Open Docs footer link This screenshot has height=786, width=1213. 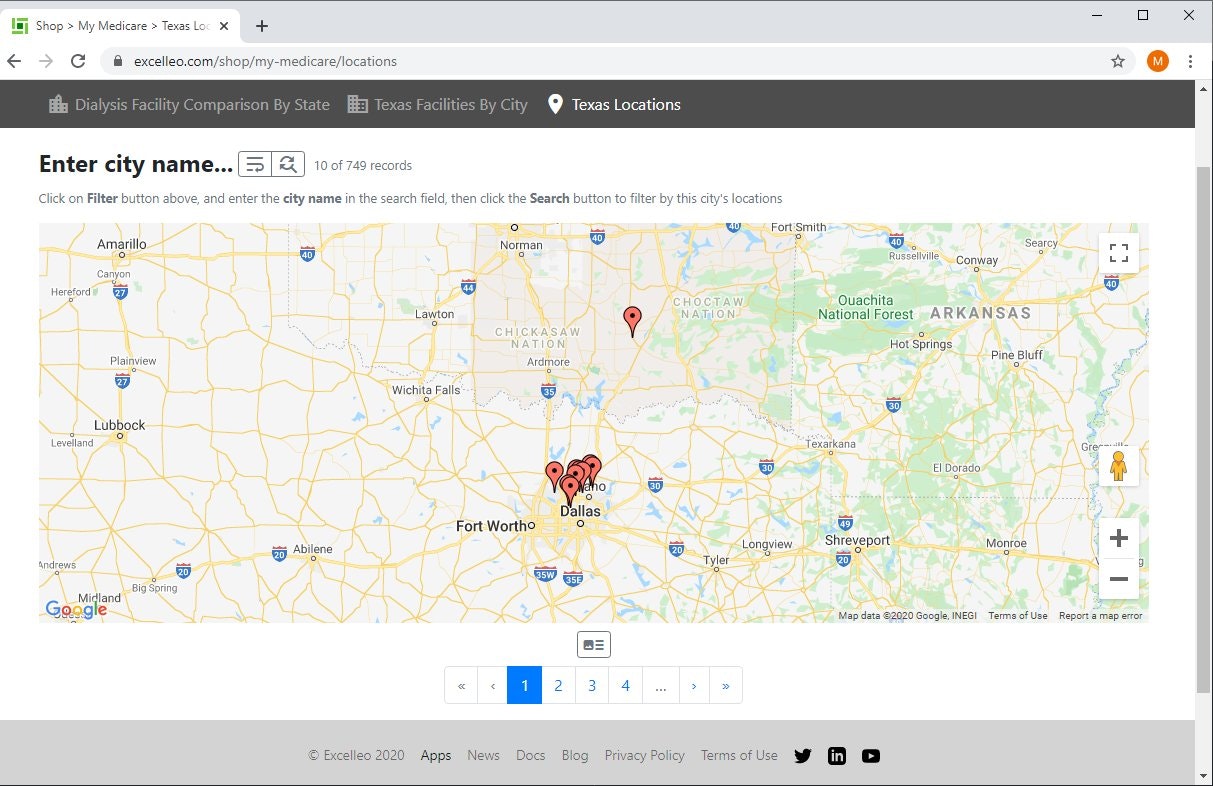pyautogui.click(x=530, y=756)
